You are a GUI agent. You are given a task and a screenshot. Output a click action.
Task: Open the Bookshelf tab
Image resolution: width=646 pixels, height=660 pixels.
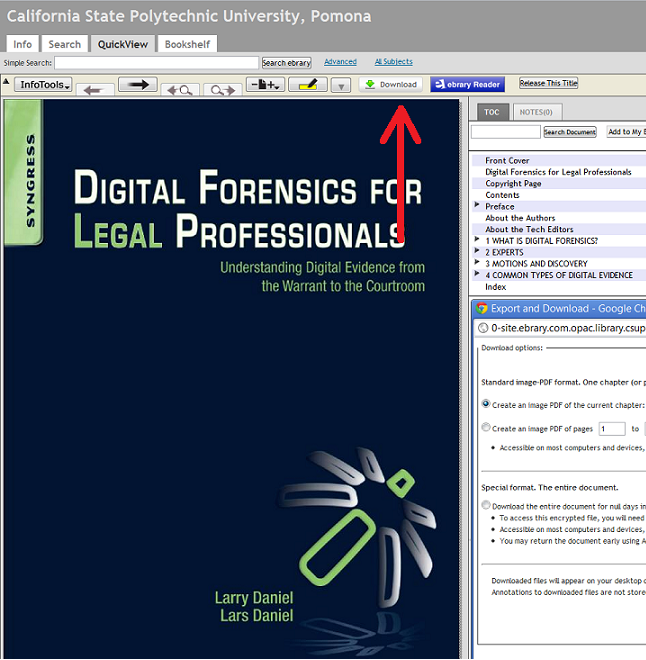[187, 44]
